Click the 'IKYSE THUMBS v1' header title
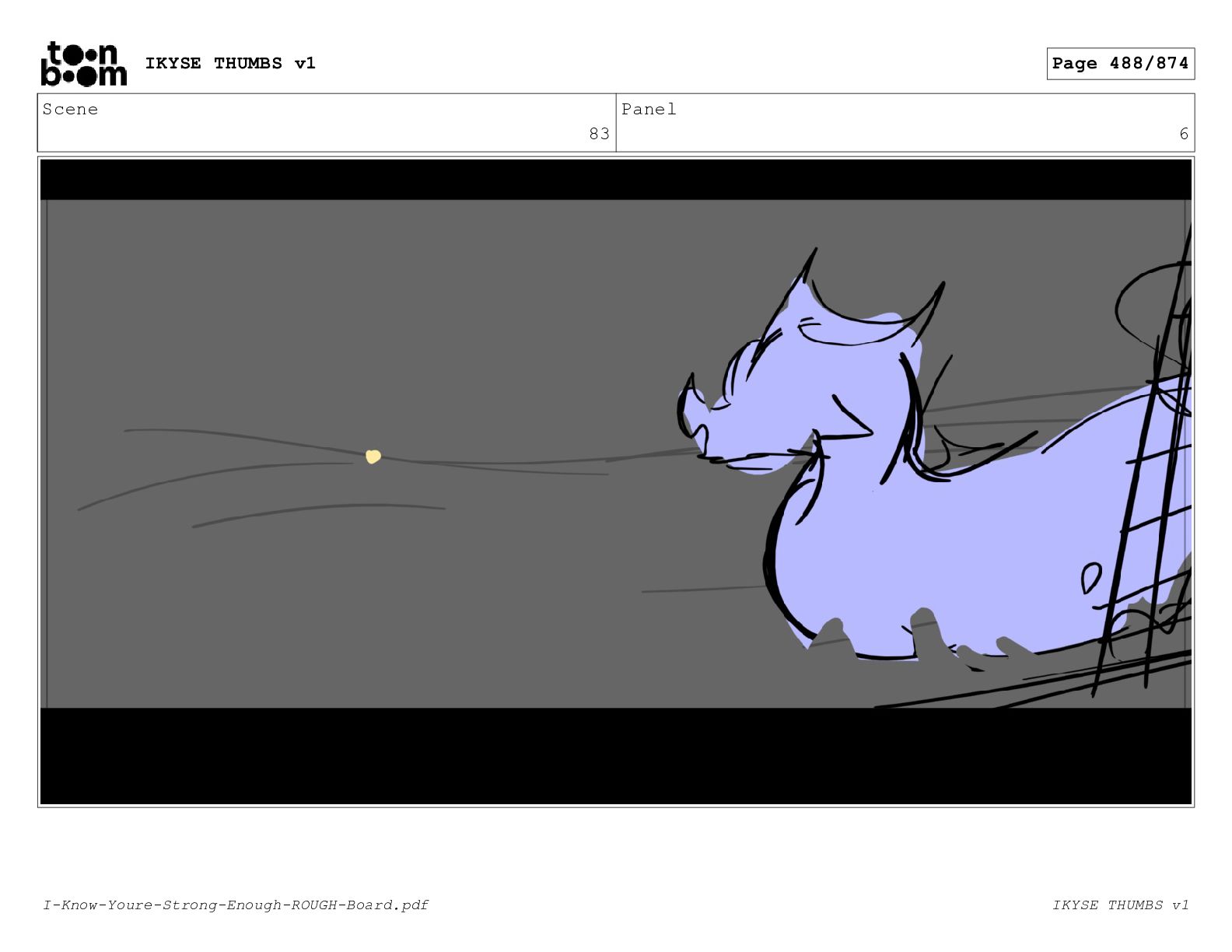Image resolution: width=1232 pixels, height=952 pixels. point(230,63)
